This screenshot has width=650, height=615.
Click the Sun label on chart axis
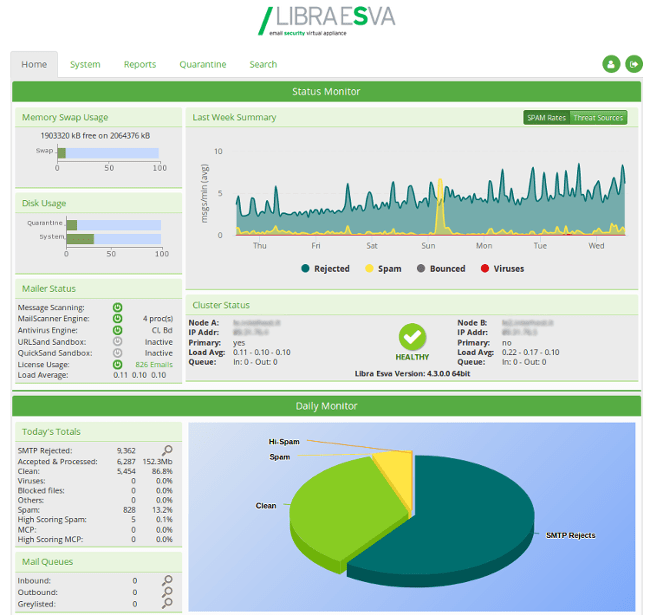(428, 246)
